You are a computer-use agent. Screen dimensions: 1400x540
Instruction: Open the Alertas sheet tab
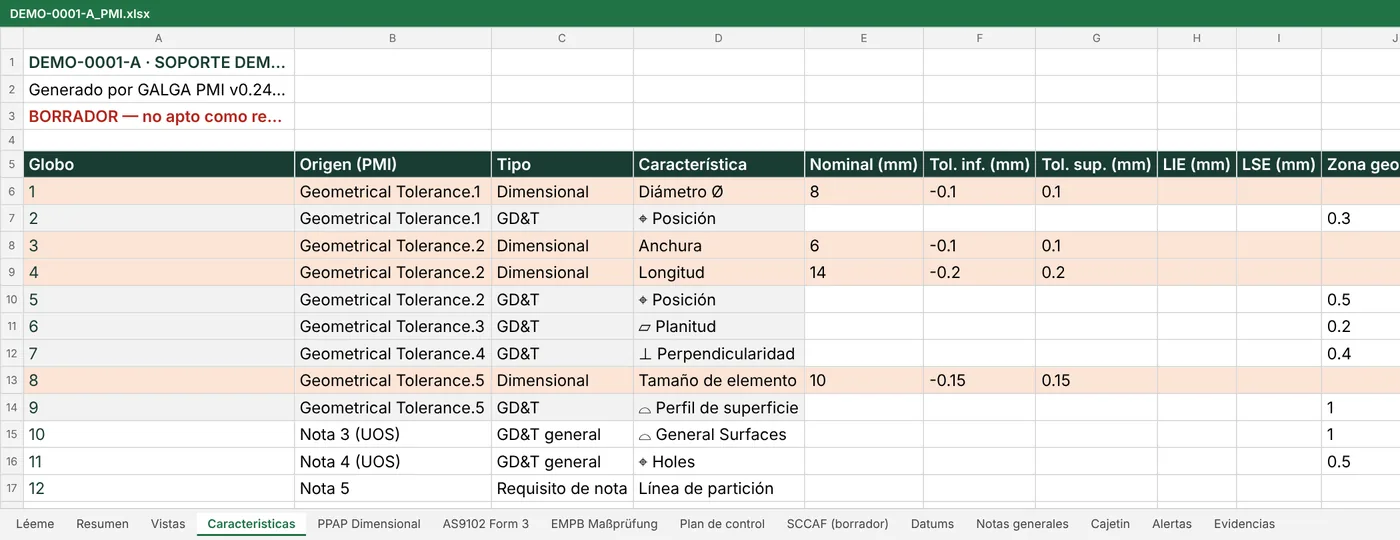[x=1172, y=524]
